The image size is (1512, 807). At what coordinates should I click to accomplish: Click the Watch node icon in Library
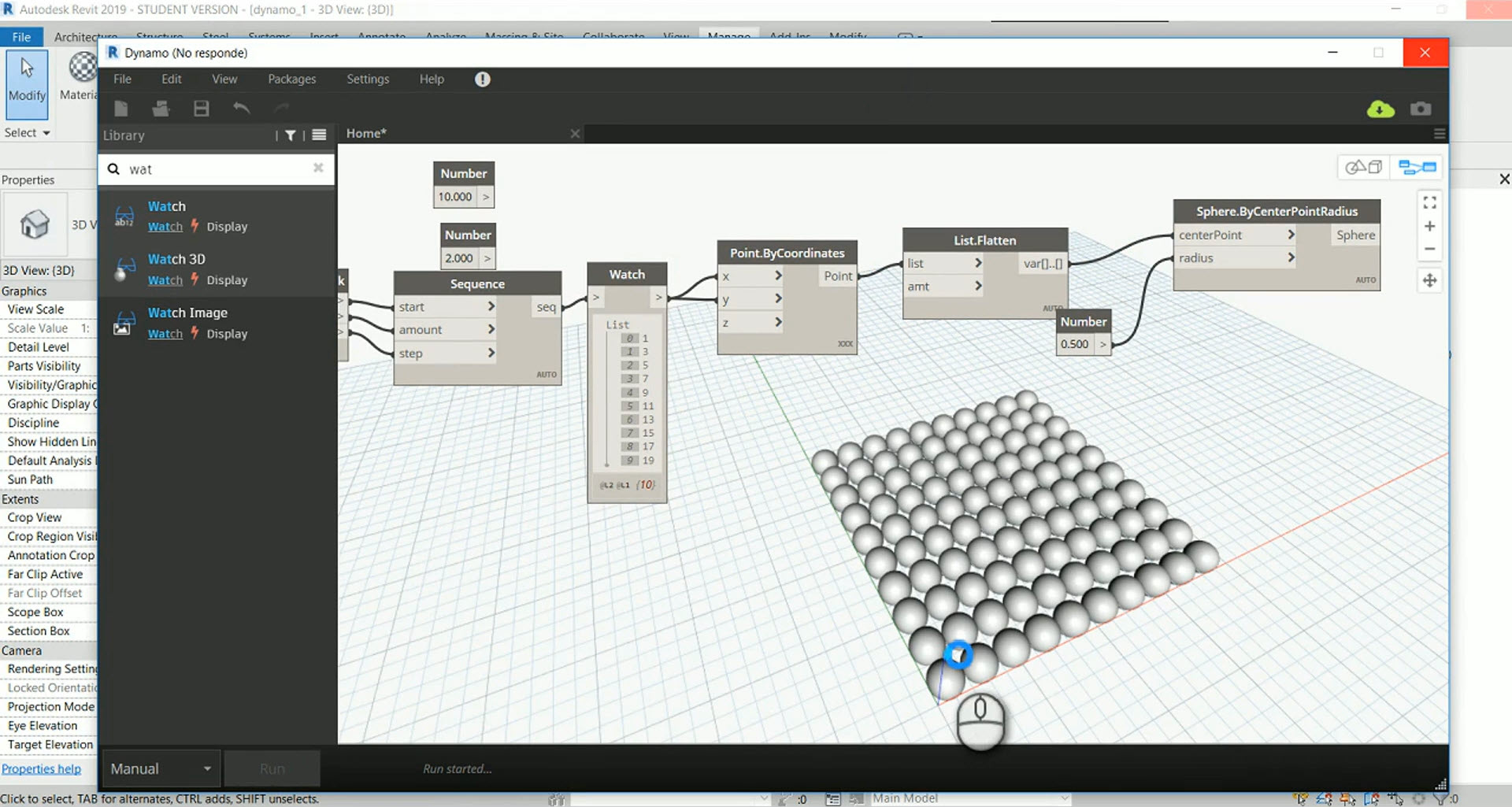(x=124, y=217)
